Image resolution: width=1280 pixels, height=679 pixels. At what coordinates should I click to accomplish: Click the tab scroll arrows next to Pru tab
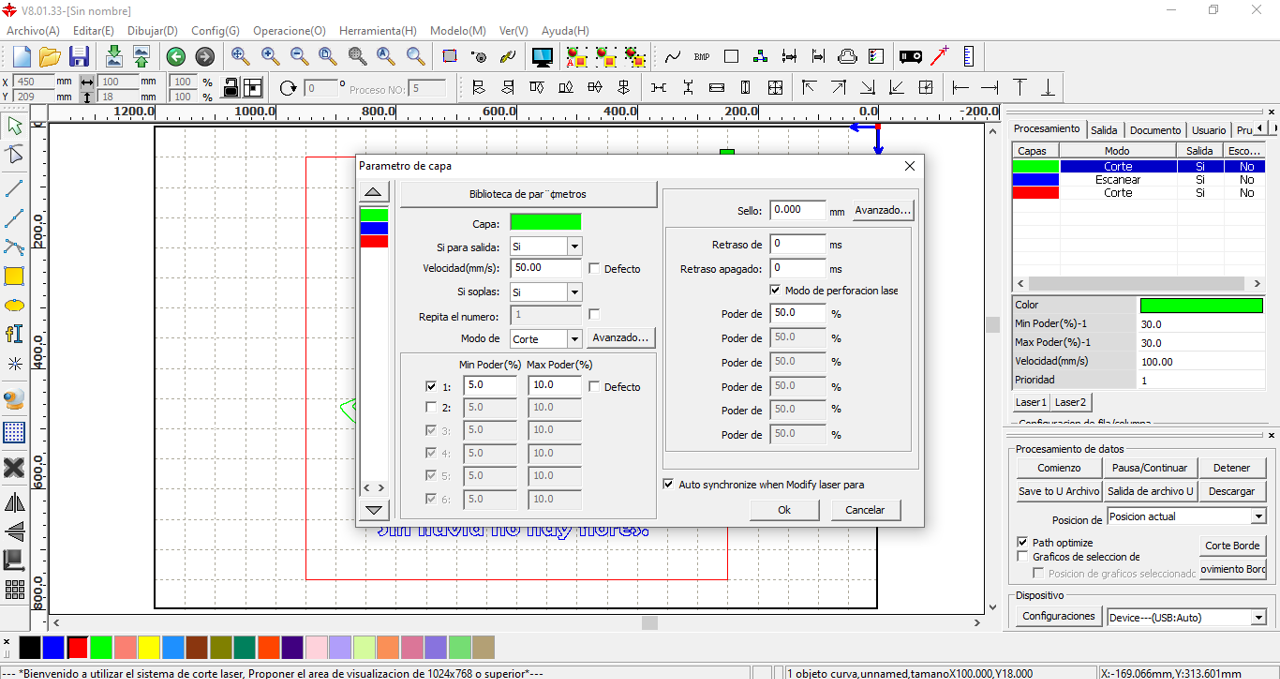click(x=1266, y=129)
